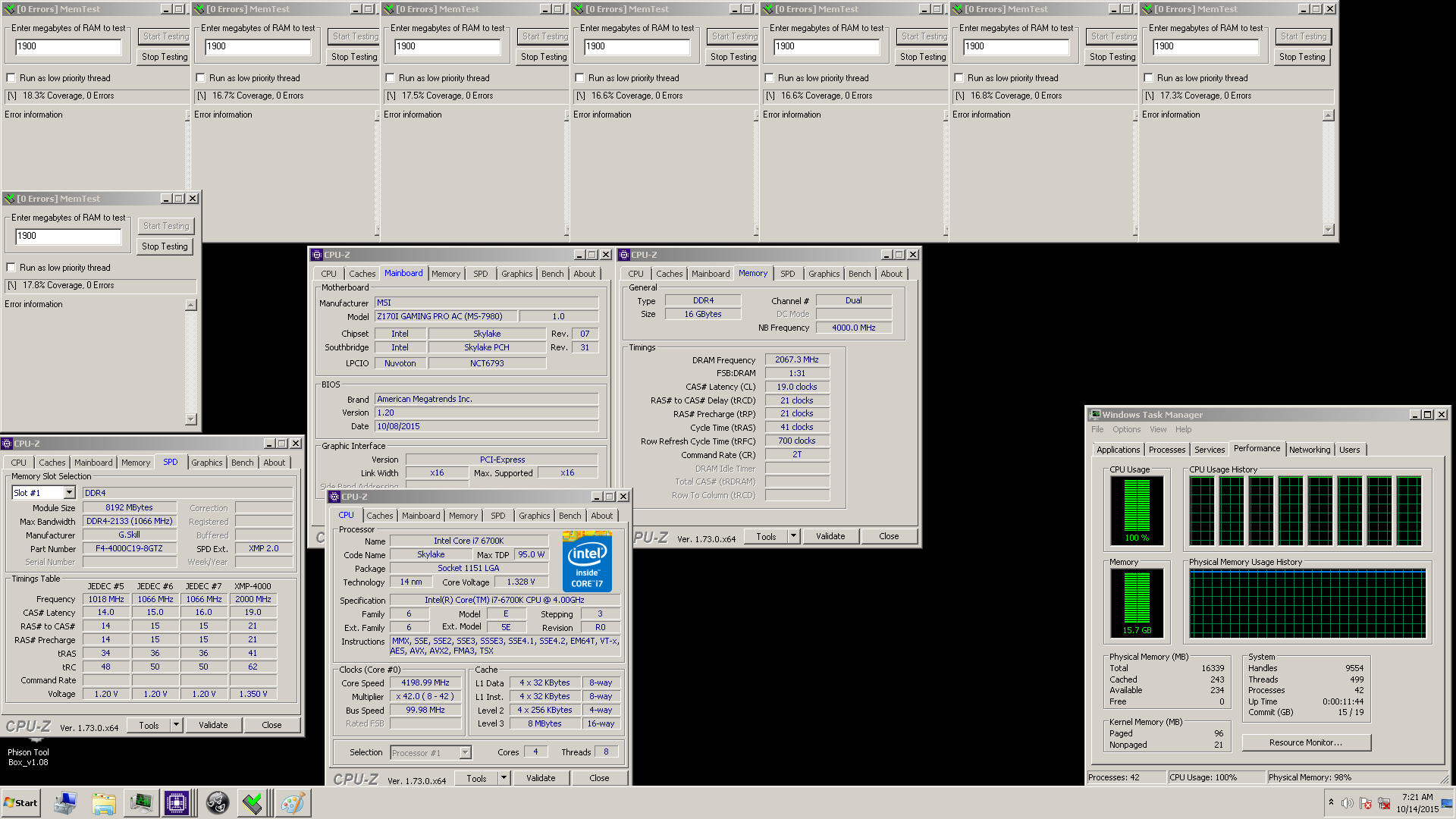
Task: Click the Memory 15.7 GB gauge in Task Manager
Action: coord(1137,602)
